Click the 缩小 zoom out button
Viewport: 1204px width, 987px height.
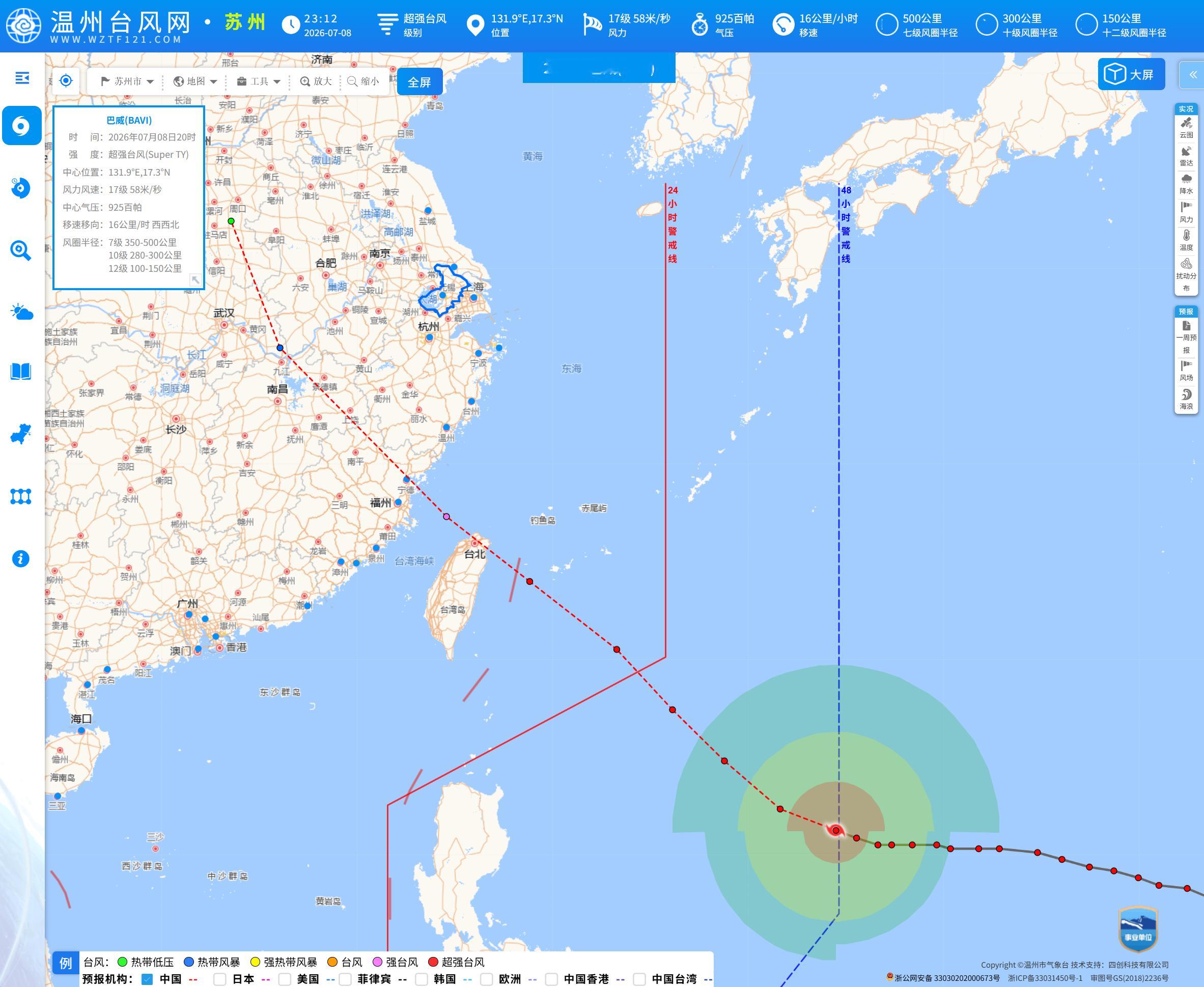363,81
